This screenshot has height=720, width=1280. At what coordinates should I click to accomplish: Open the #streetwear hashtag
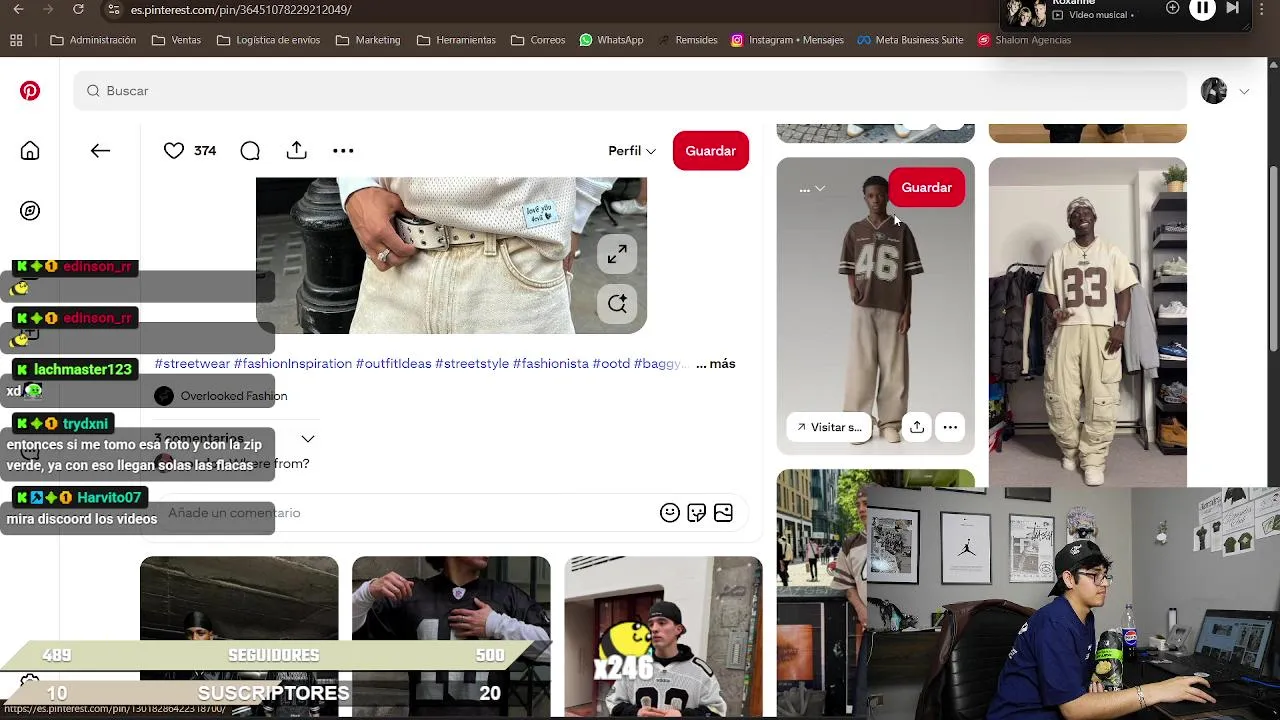click(192, 364)
